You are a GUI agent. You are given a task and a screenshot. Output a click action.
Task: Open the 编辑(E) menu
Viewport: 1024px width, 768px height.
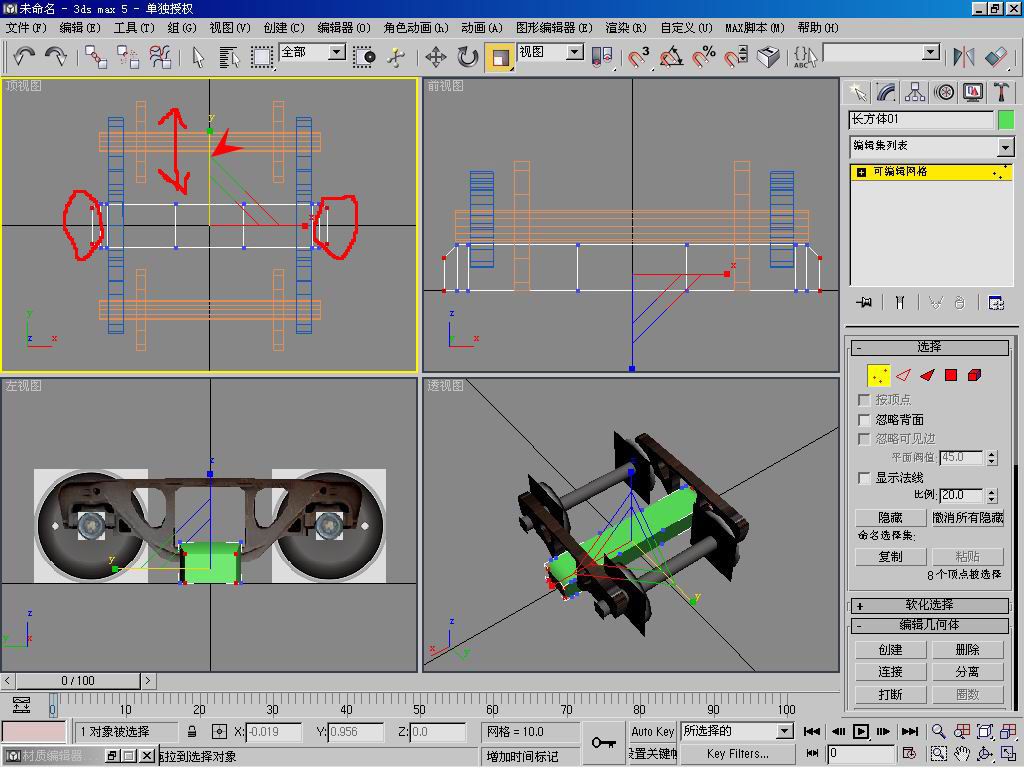click(x=80, y=28)
